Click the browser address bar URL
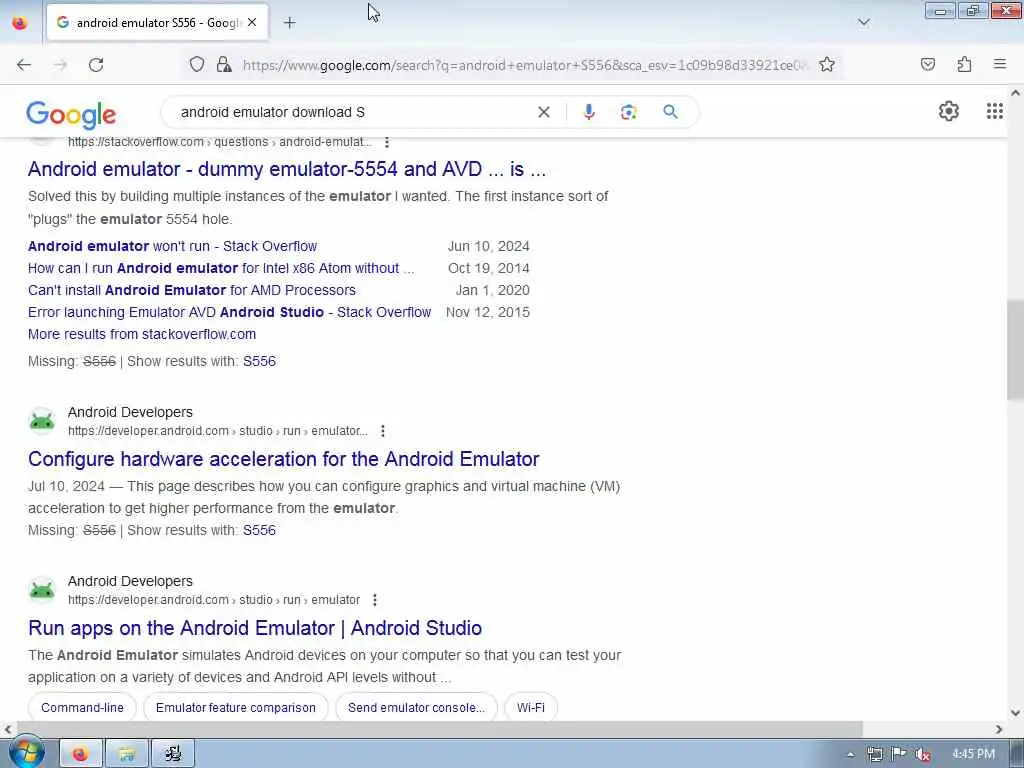Image resolution: width=1024 pixels, height=768 pixels. pos(525,65)
